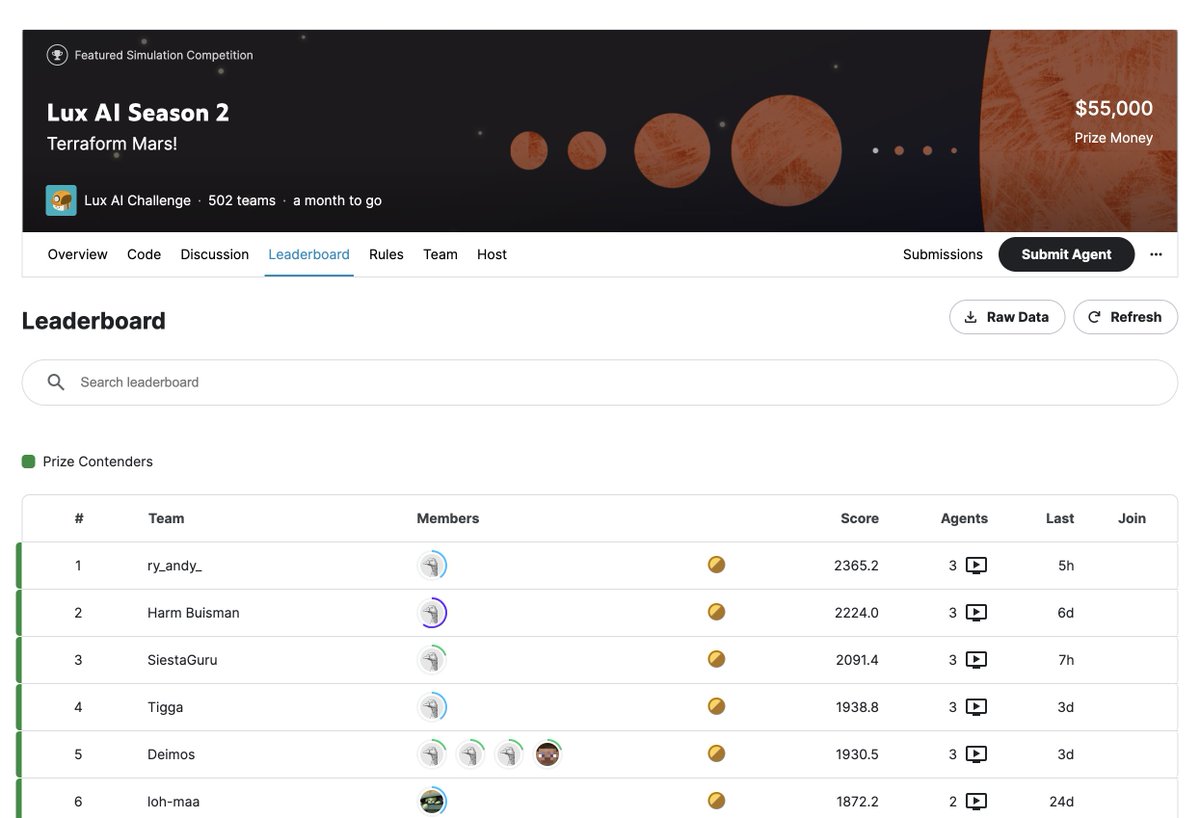
Task: Open team Deimos name
Action: [x=171, y=754]
